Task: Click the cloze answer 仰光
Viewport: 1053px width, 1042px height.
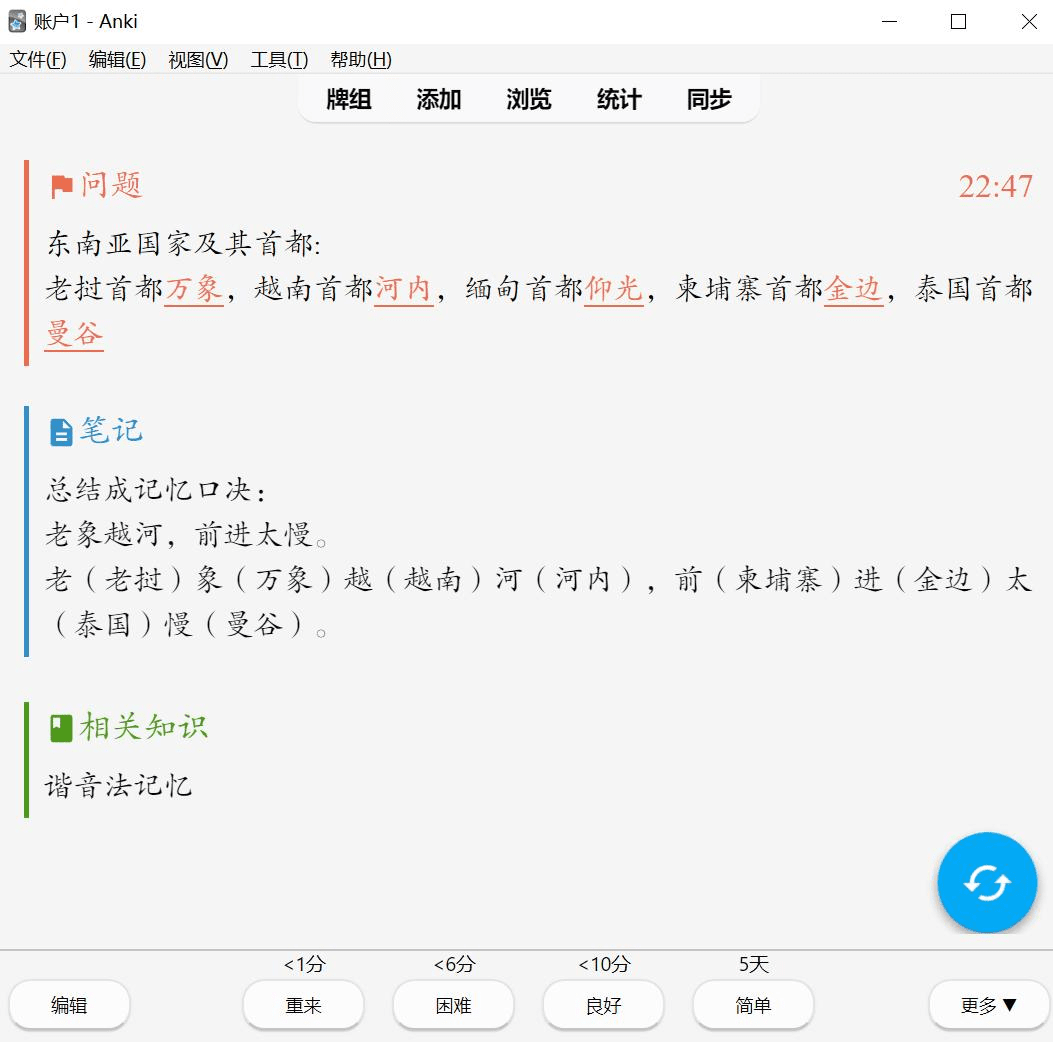Action: tap(614, 289)
